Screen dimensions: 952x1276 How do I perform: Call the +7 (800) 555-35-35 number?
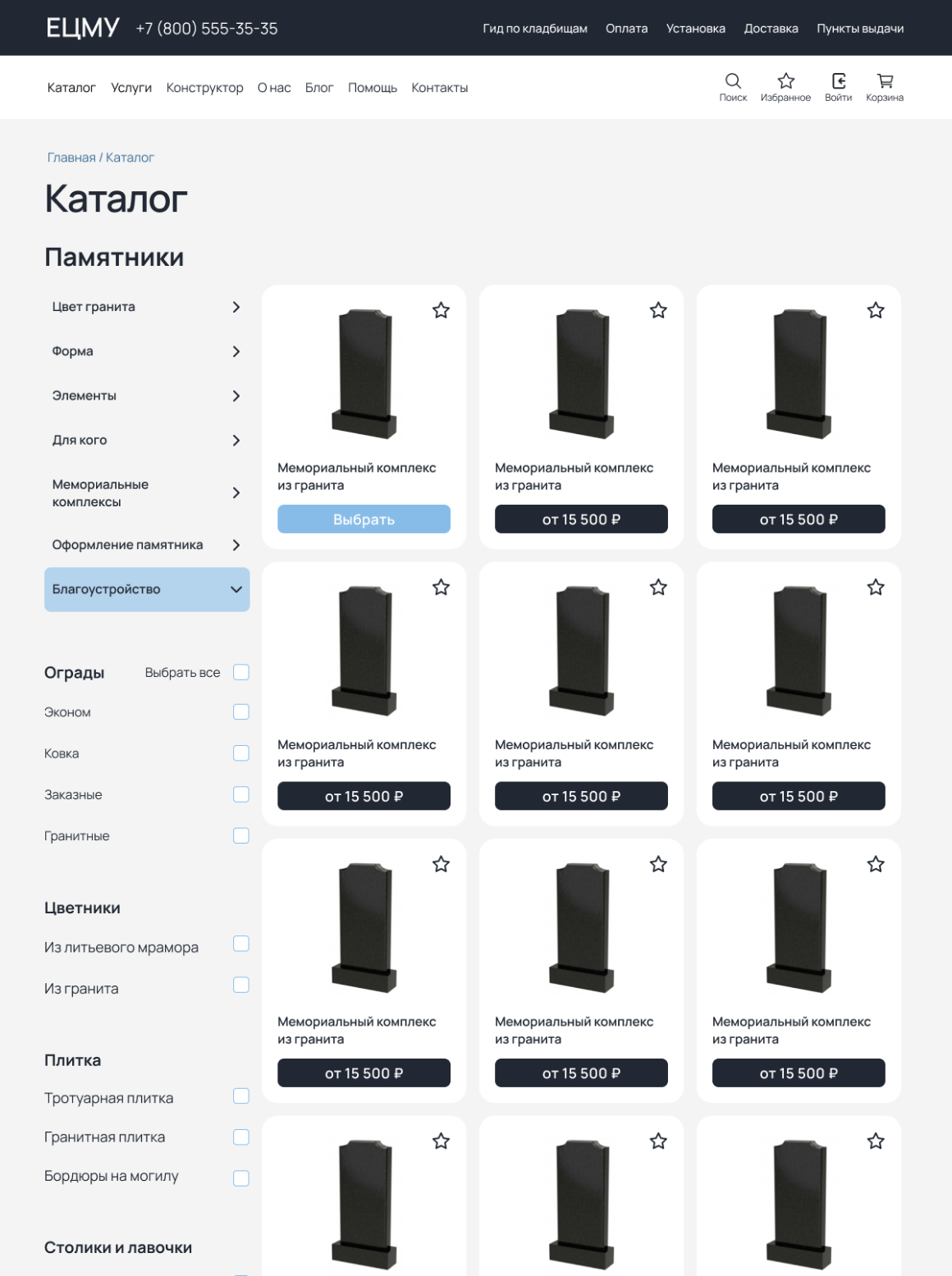click(x=207, y=29)
